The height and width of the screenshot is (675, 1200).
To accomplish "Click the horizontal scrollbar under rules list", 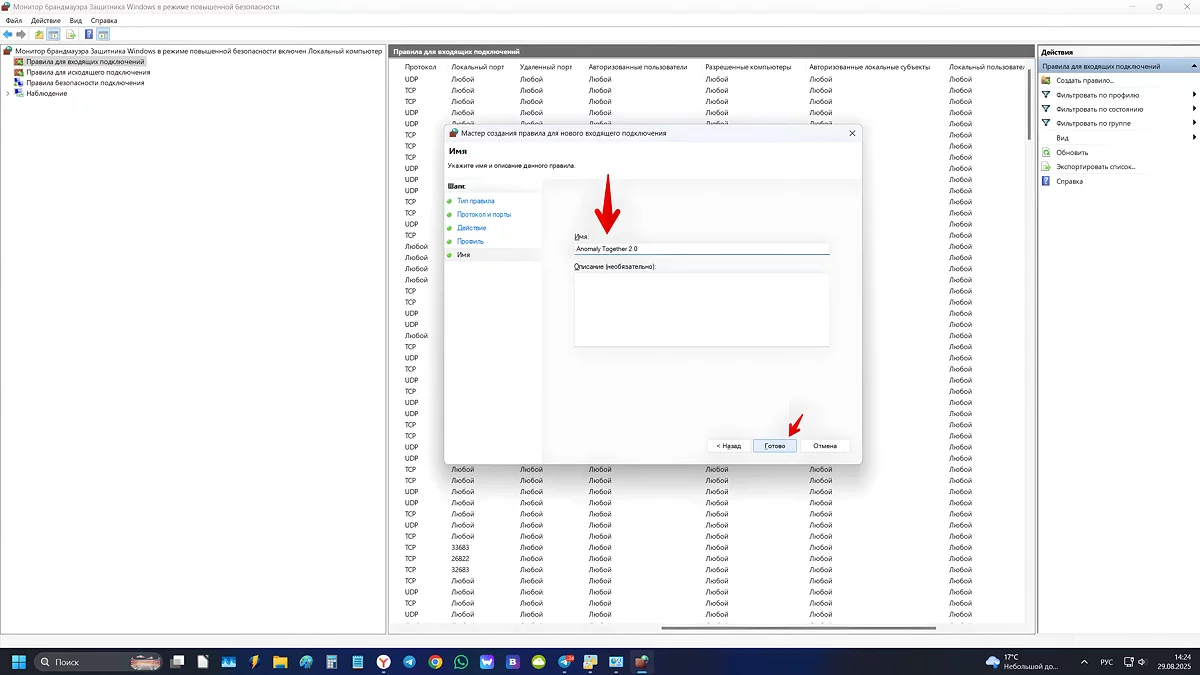I will click(x=798, y=628).
